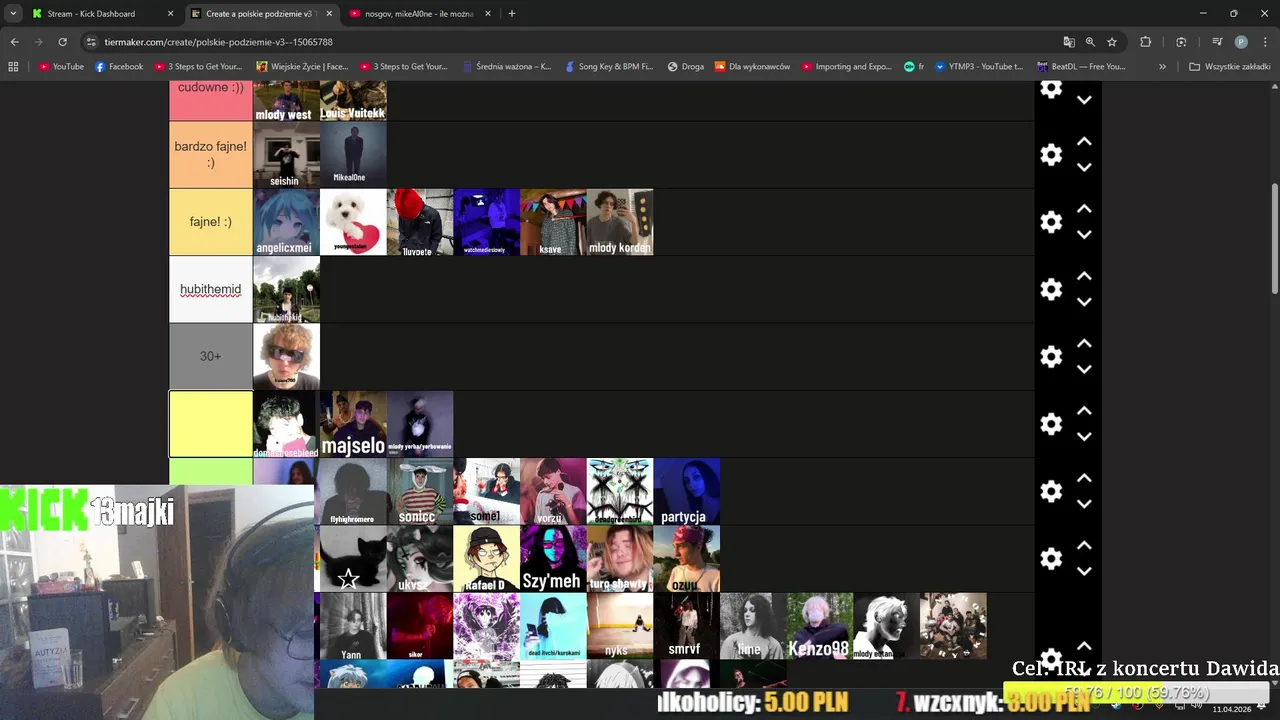This screenshot has width=1280, height=720.
Task: Reload the tiermaker page
Action: click(x=62, y=42)
